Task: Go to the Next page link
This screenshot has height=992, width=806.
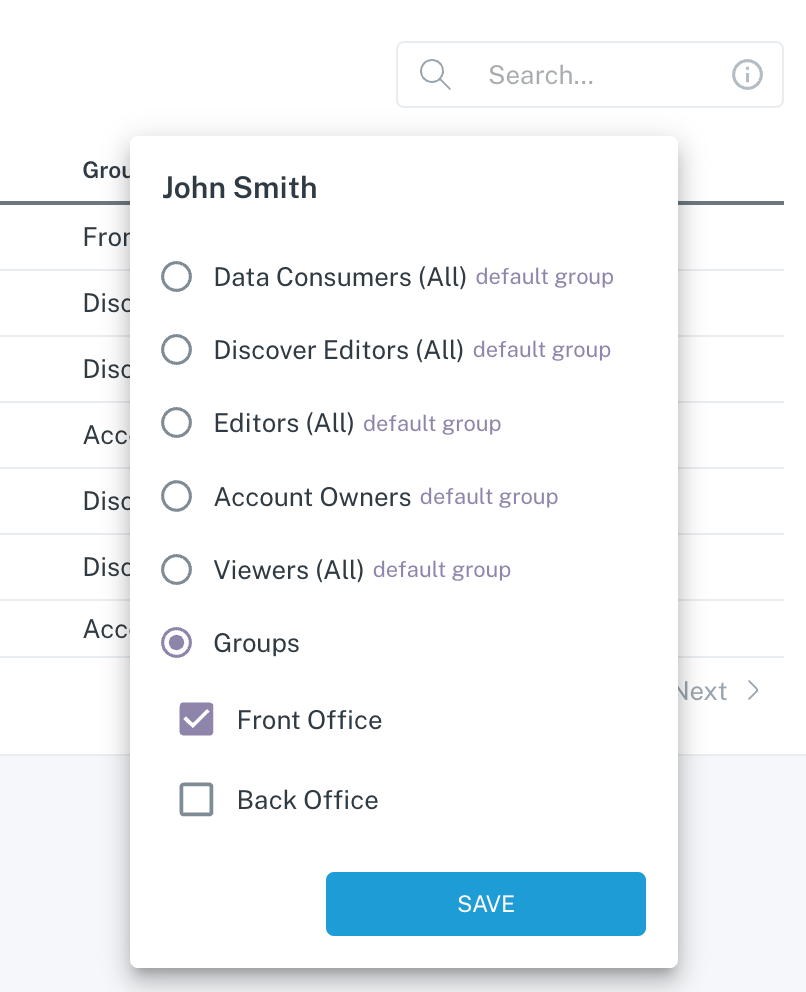Action: pyautogui.click(x=702, y=691)
